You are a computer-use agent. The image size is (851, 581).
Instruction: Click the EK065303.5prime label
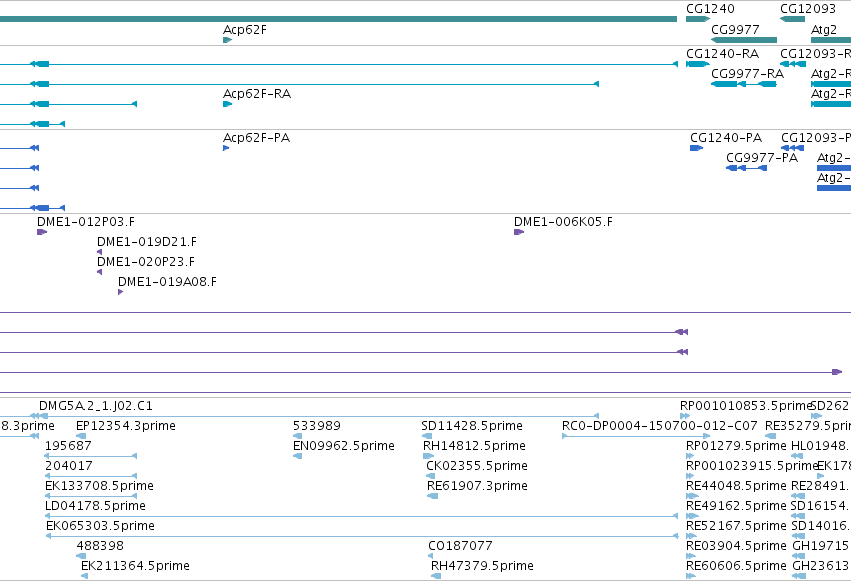[100, 526]
